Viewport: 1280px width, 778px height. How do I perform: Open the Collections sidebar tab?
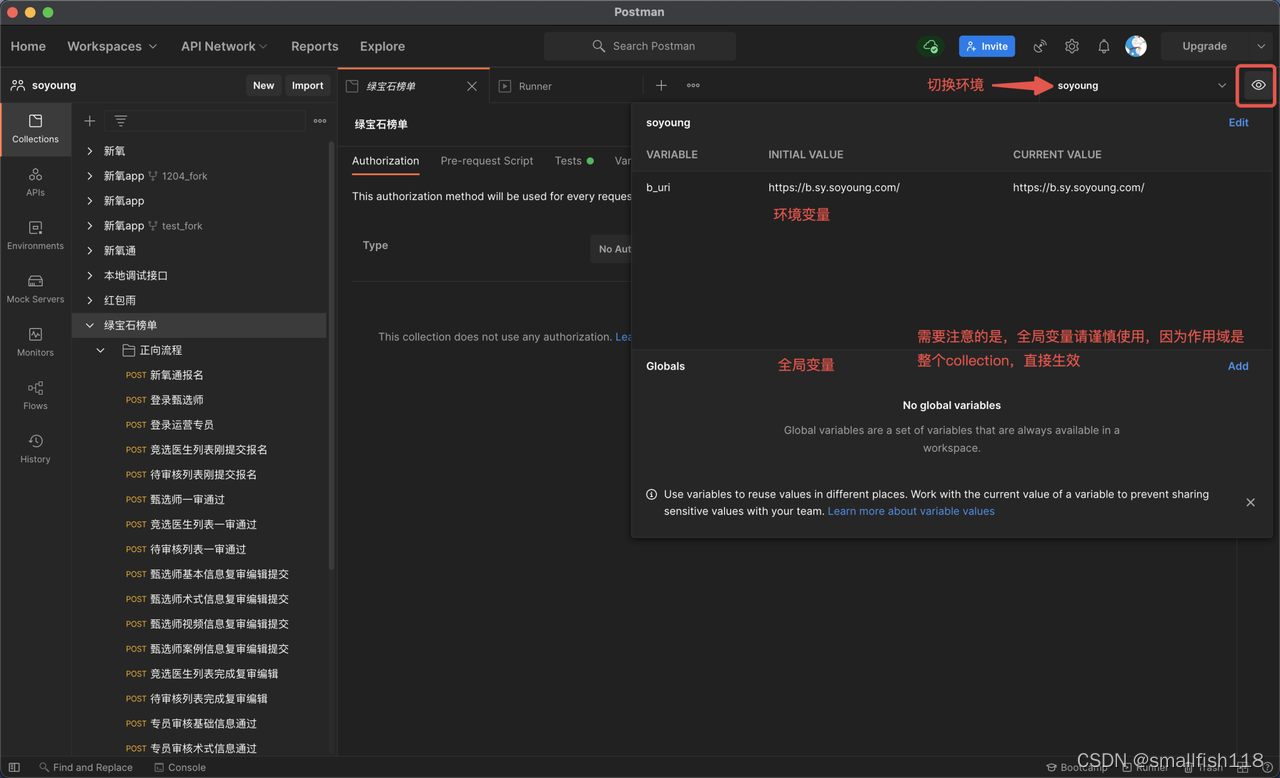[x=35, y=129]
